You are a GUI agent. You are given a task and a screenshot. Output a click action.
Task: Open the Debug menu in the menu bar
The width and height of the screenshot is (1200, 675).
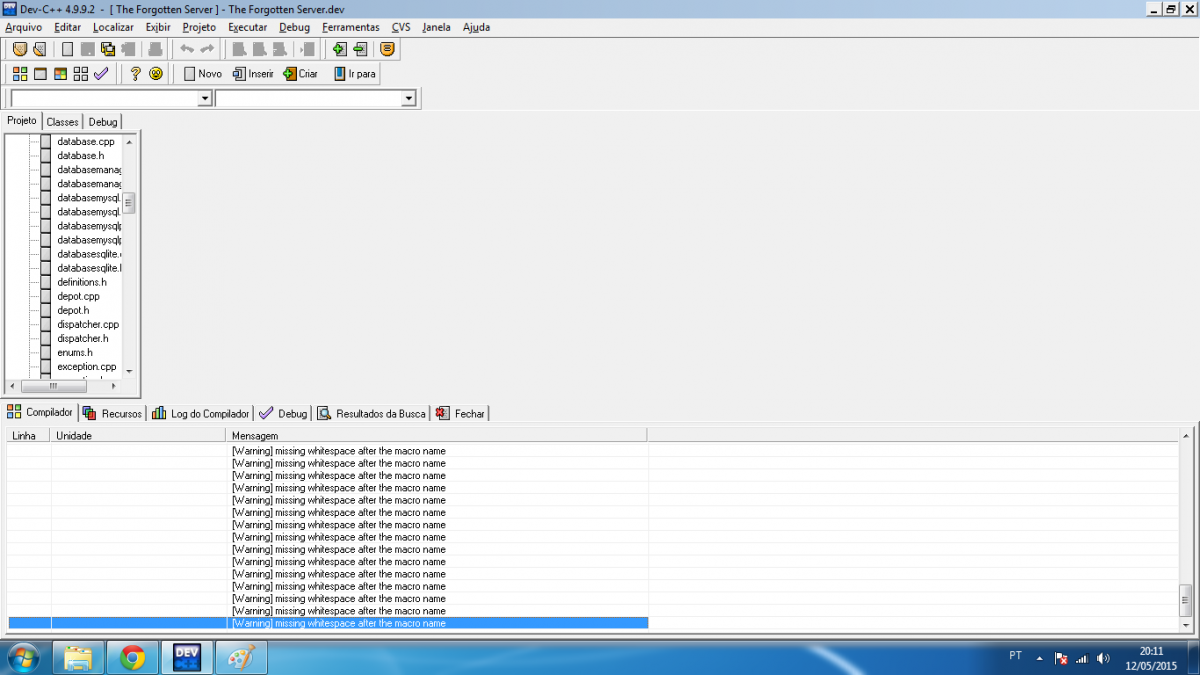coord(294,27)
